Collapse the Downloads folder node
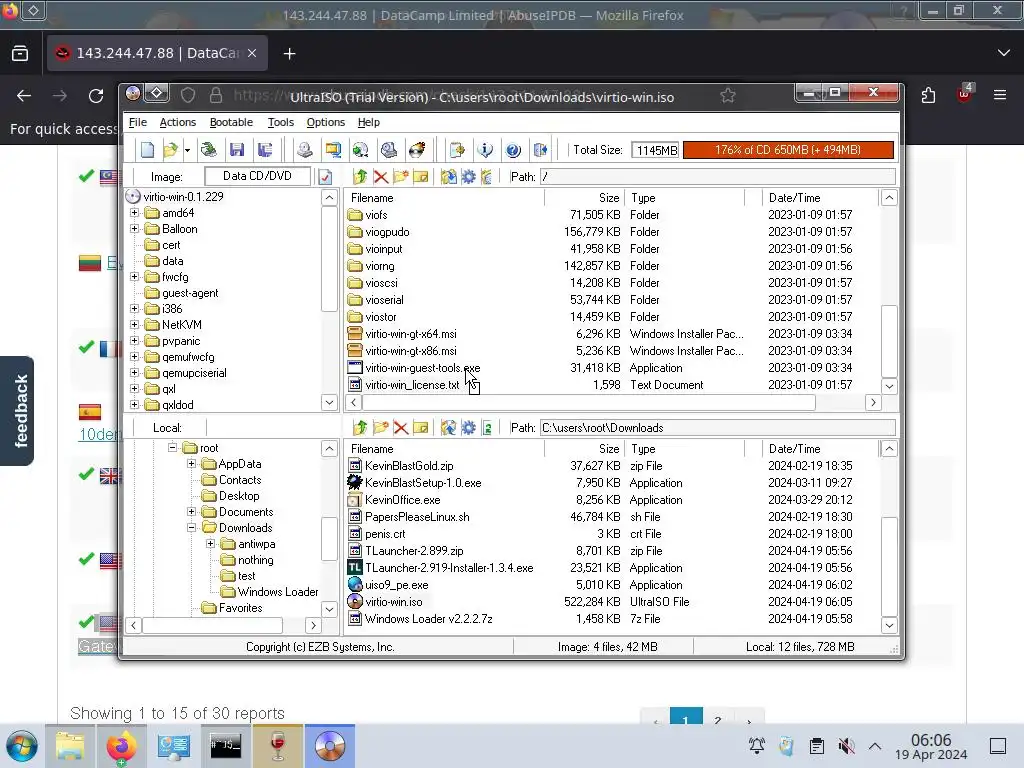The width and height of the screenshot is (1024, 768). (191, 528)
